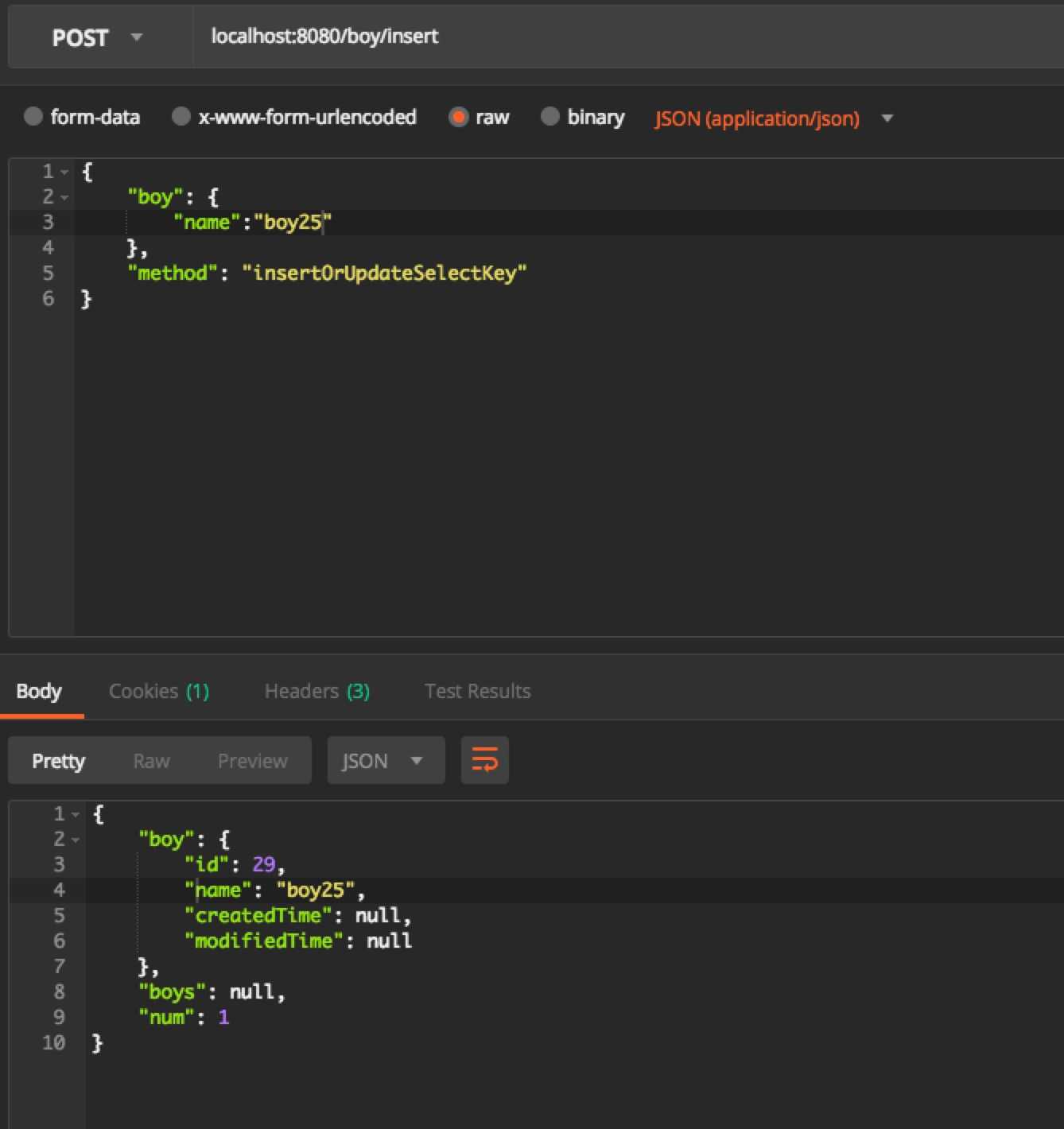Click the "createdTime": null response line
The image size is (1064, 1129).
tap(298, 915)
